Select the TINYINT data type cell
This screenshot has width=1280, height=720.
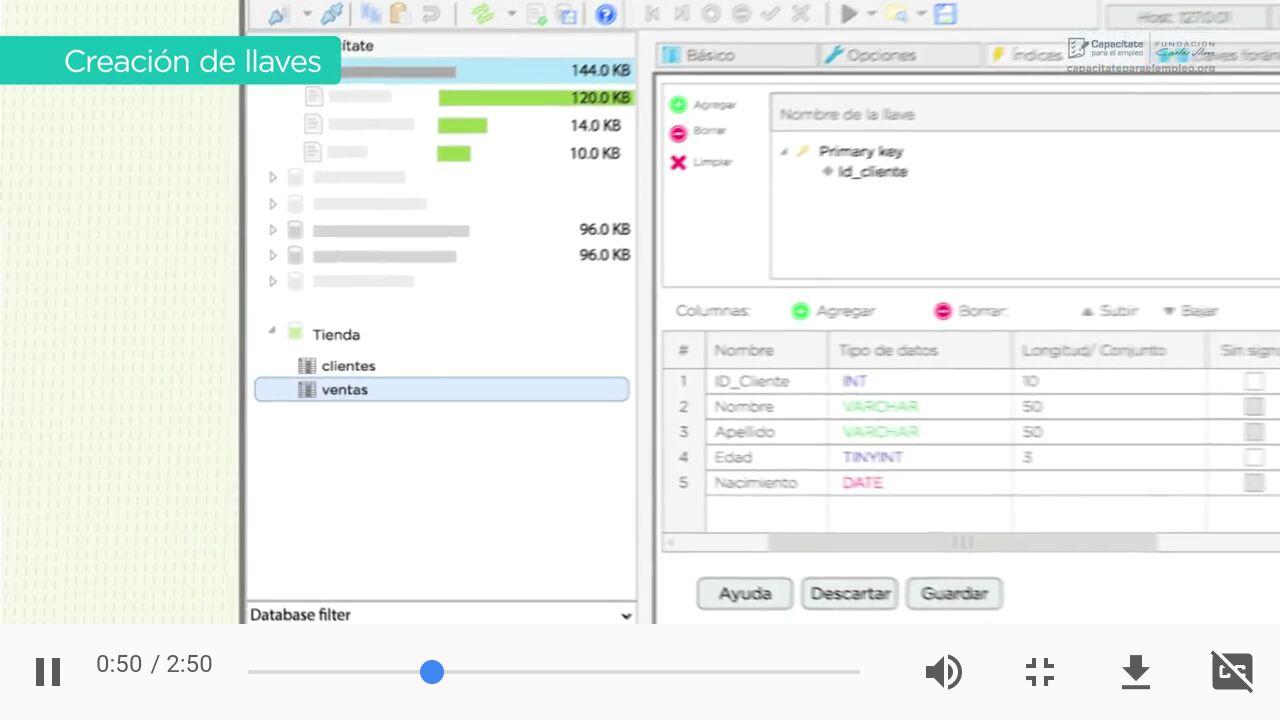pos(920,457)
